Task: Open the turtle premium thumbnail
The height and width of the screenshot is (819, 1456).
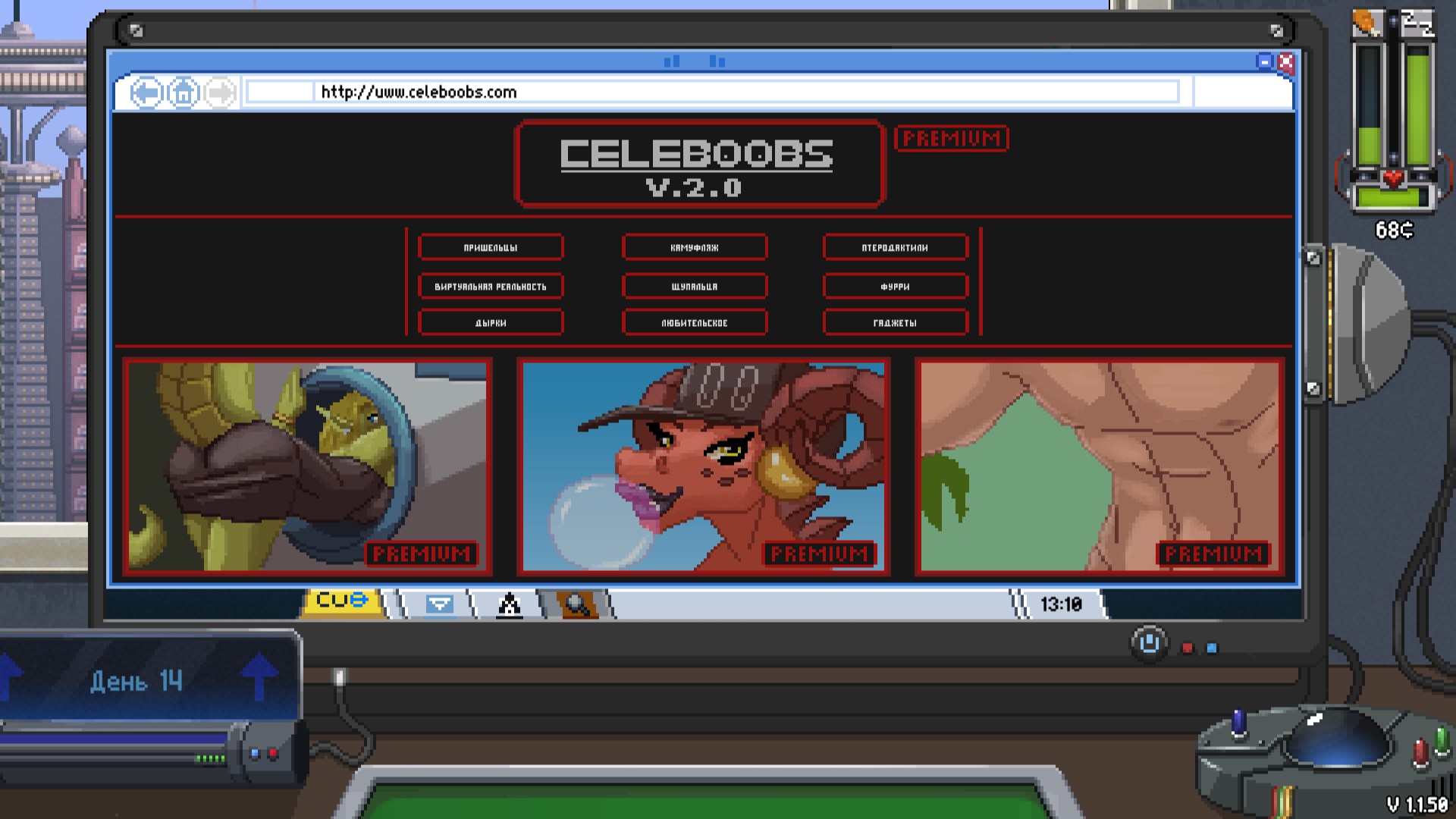Action: coord(307,466)
